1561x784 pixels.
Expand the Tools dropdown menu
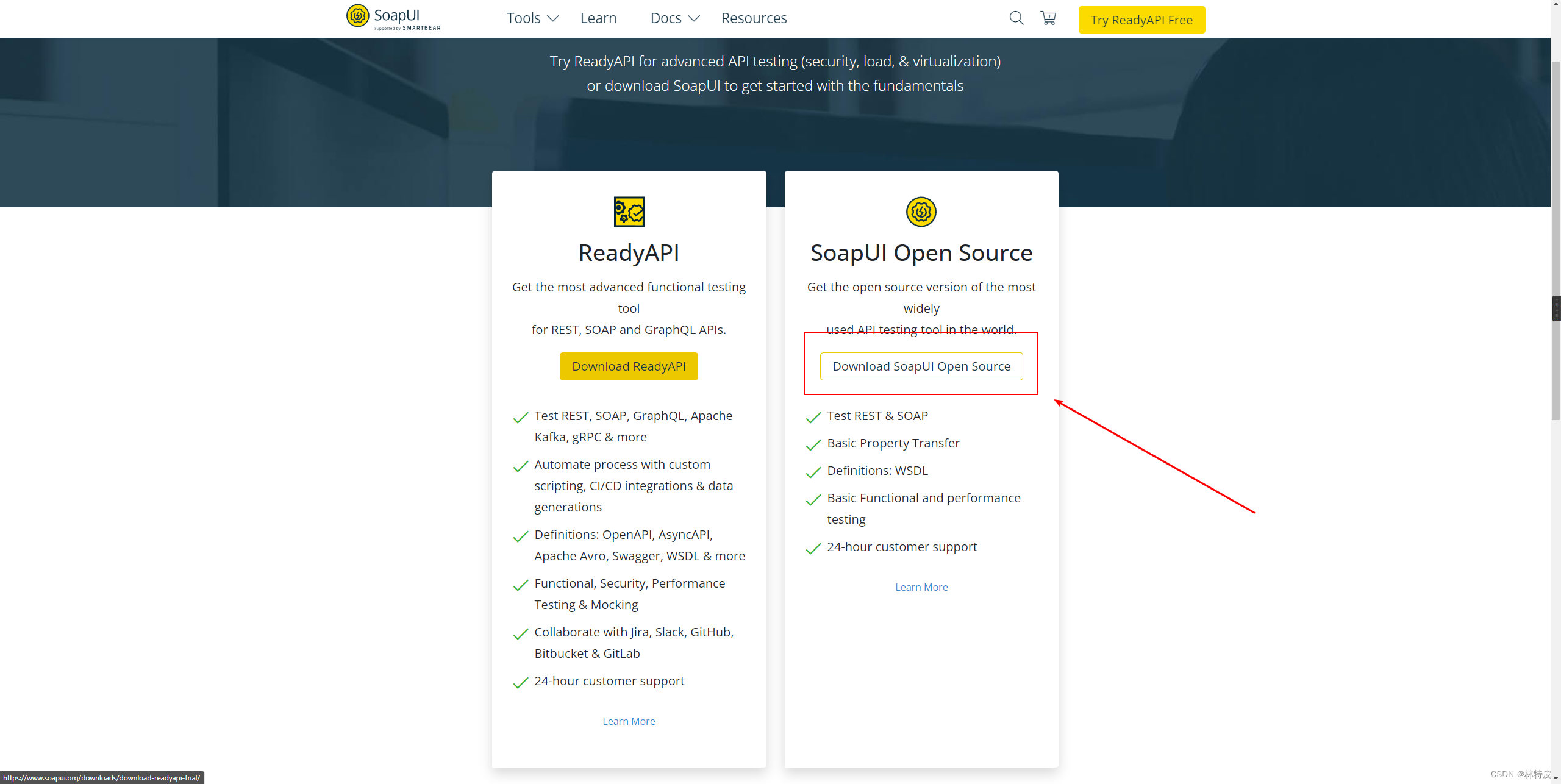532,18
